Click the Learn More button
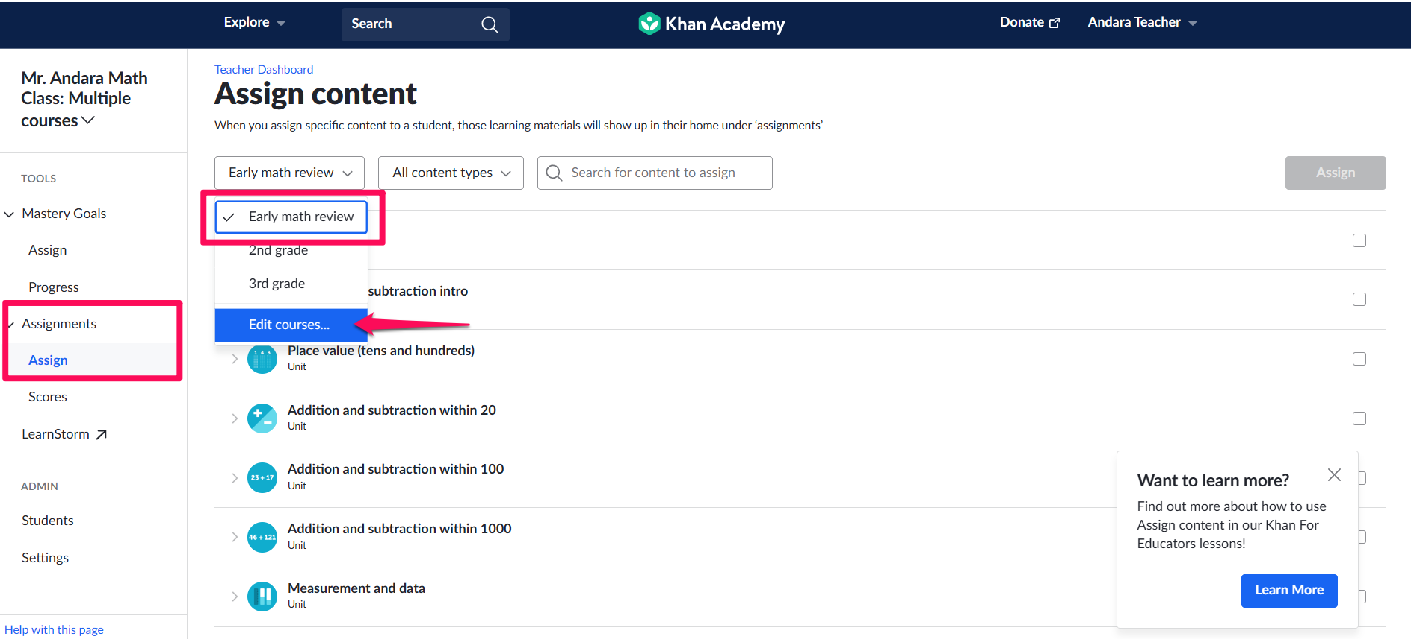Screen dimensions: 1414x639 1289,590
